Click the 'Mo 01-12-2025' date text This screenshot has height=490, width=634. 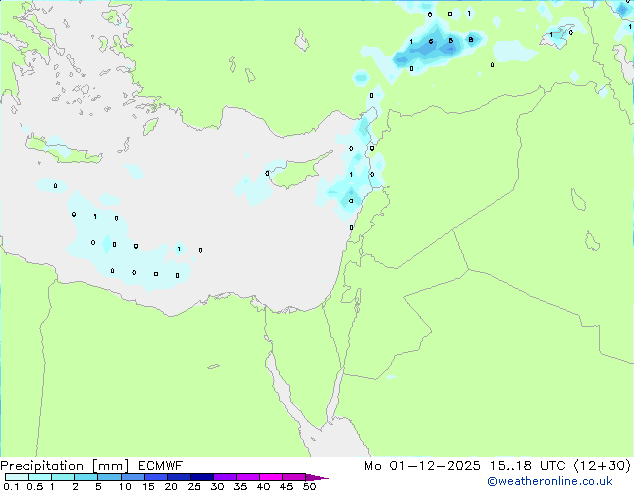pyautogui.click(x=422, y=466)
